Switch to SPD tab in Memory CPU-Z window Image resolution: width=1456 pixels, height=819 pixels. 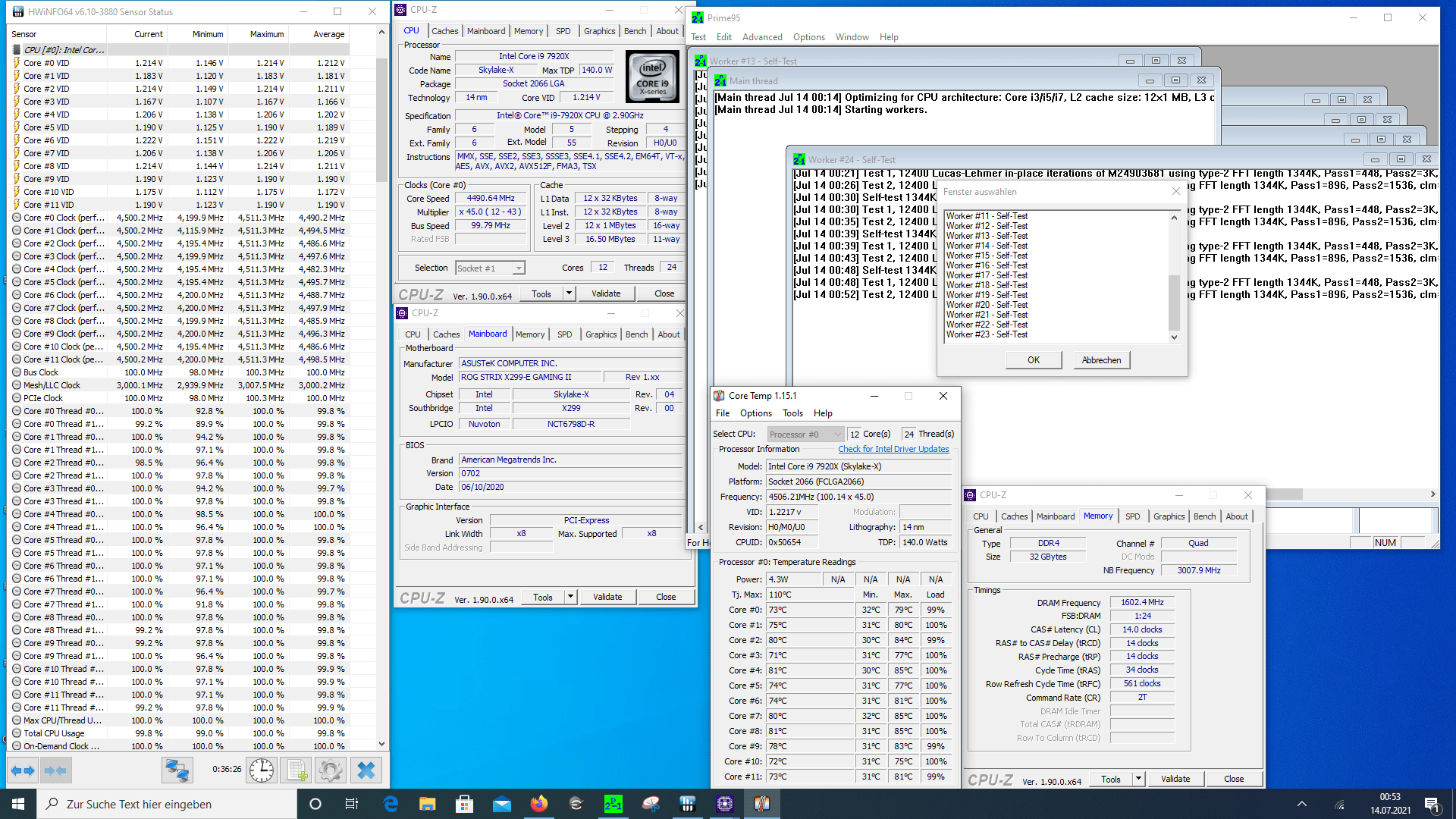coord(1132,516)
